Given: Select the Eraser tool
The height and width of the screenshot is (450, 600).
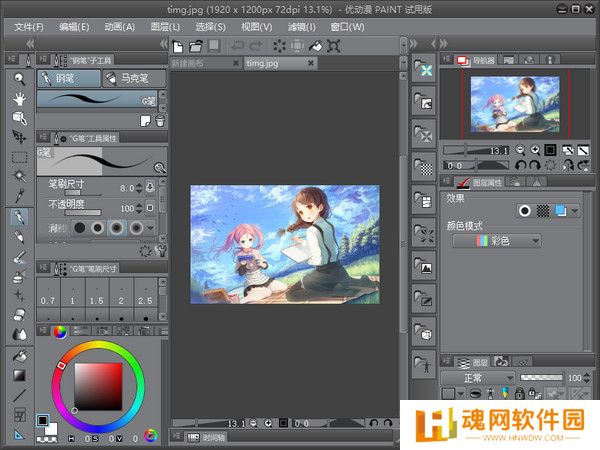Looking at the screenshot, I should (19, 315).
